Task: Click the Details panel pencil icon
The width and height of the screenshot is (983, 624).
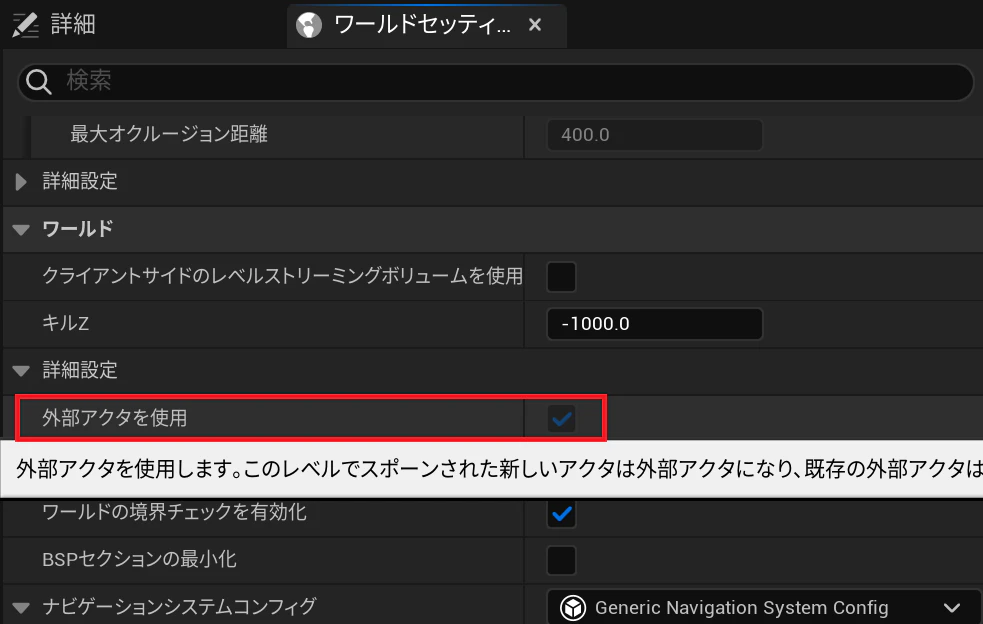Action: coord(26,25)
